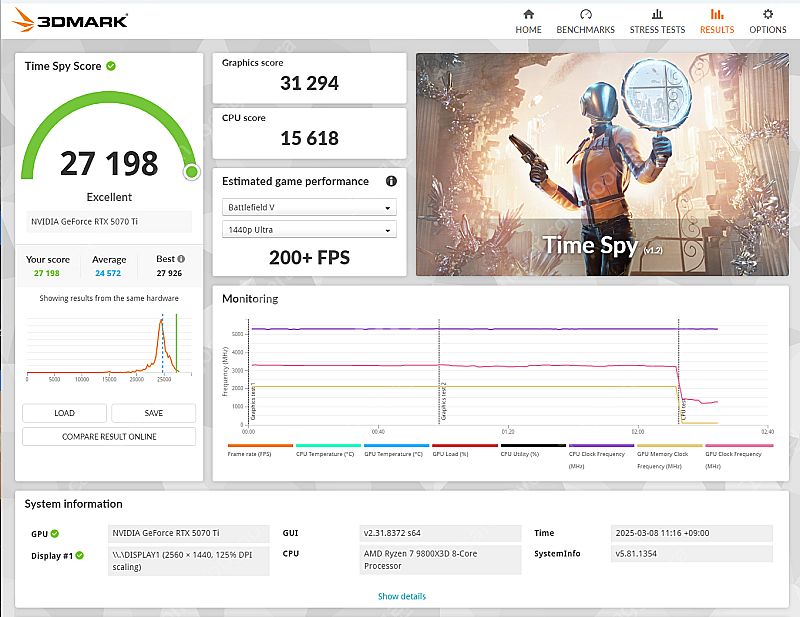This screenshot has height=617, width=800.
Task: Click green checkmark beside Time Spy Score
Action: (111, 66)
